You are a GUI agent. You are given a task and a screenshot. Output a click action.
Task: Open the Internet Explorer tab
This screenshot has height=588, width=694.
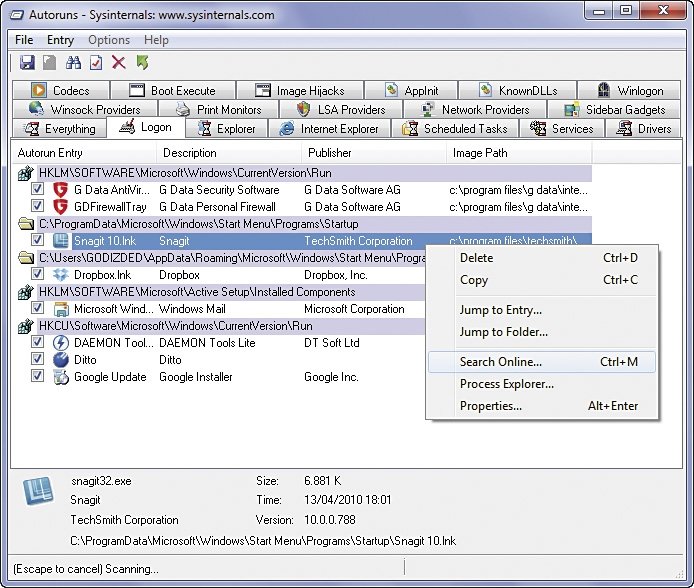coord(329,129)
